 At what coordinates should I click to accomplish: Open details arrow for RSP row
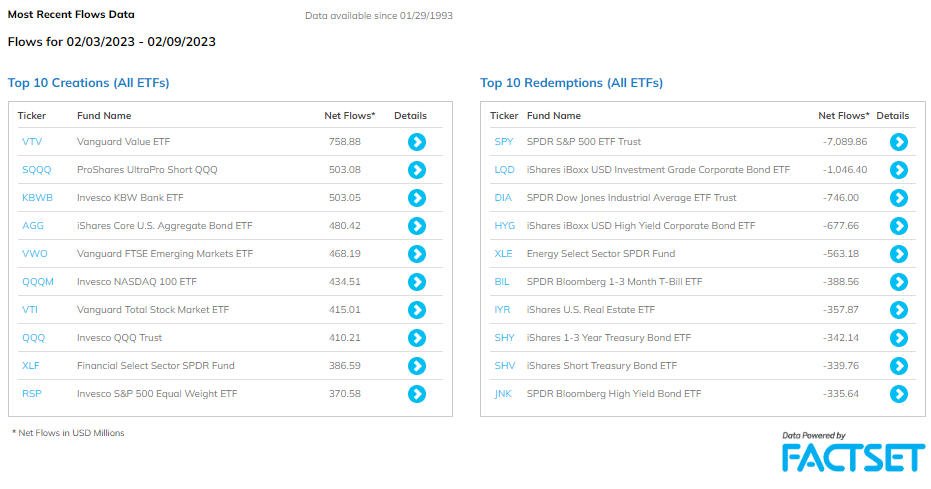click(x=417, y=393)
